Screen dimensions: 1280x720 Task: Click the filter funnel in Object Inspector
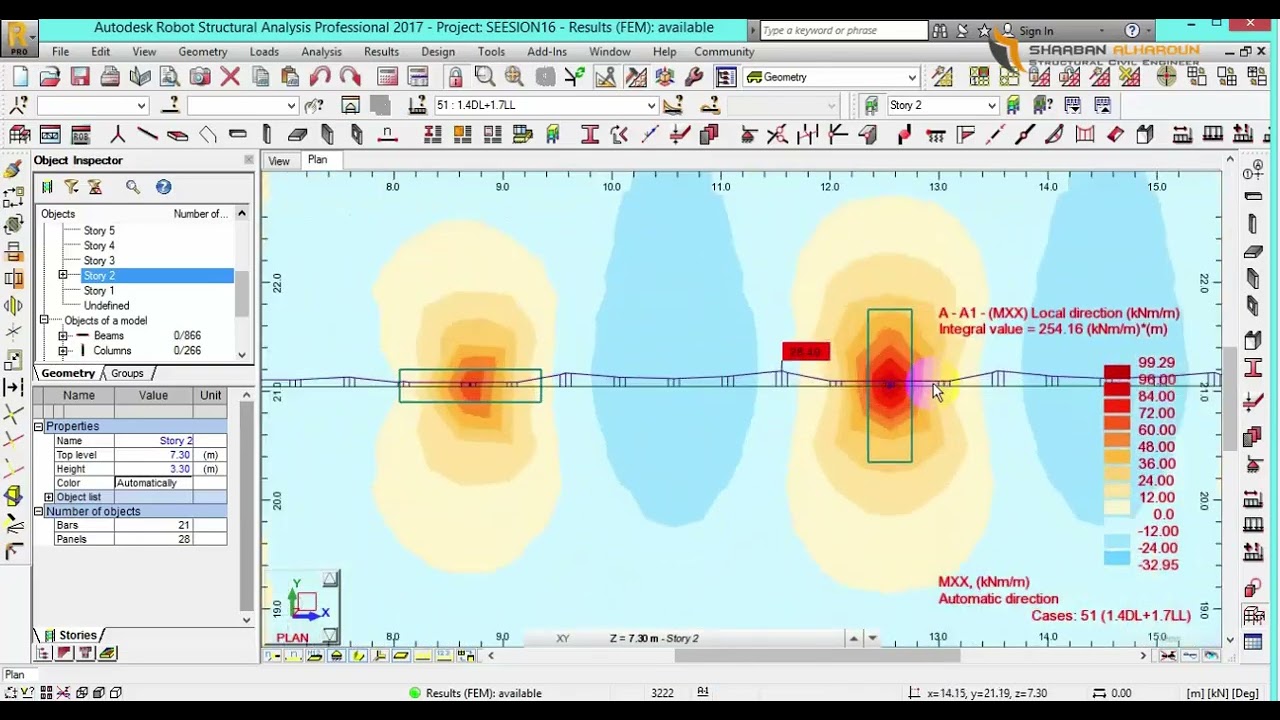click(71, 187)
